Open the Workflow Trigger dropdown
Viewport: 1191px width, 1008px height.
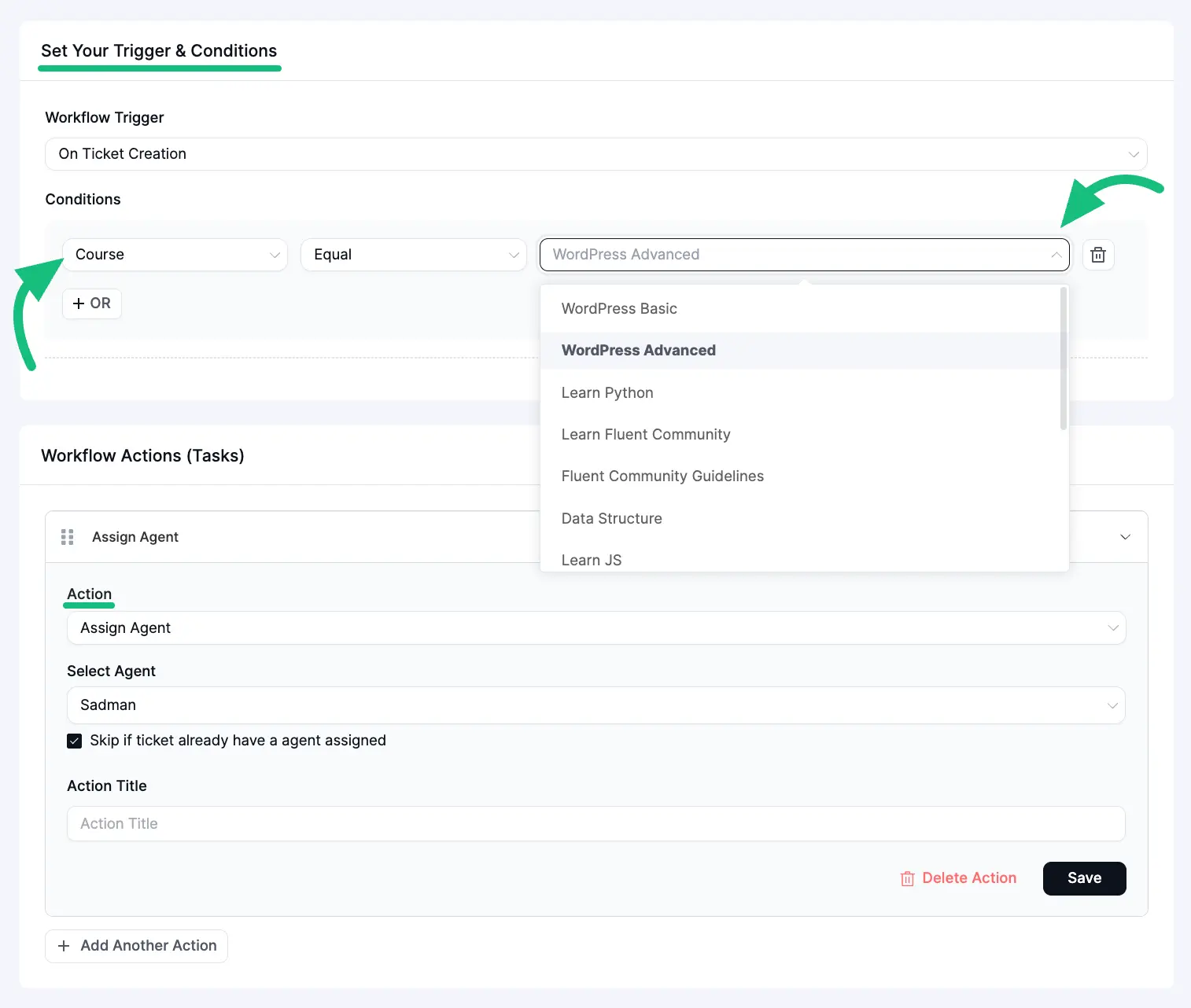(x=595, y=154)
